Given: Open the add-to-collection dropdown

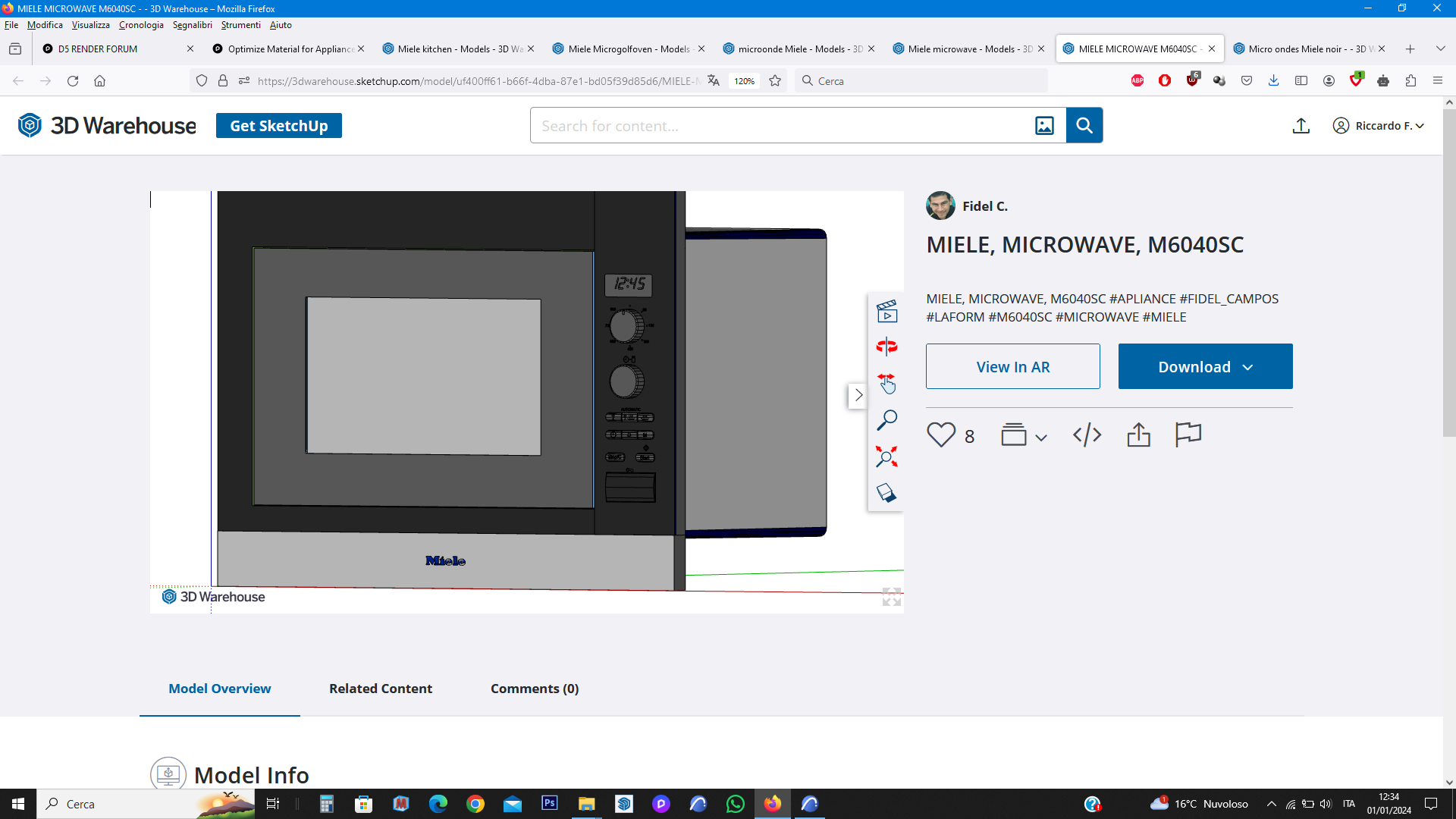Looking at the screenshot, I should coord(1024,435).
